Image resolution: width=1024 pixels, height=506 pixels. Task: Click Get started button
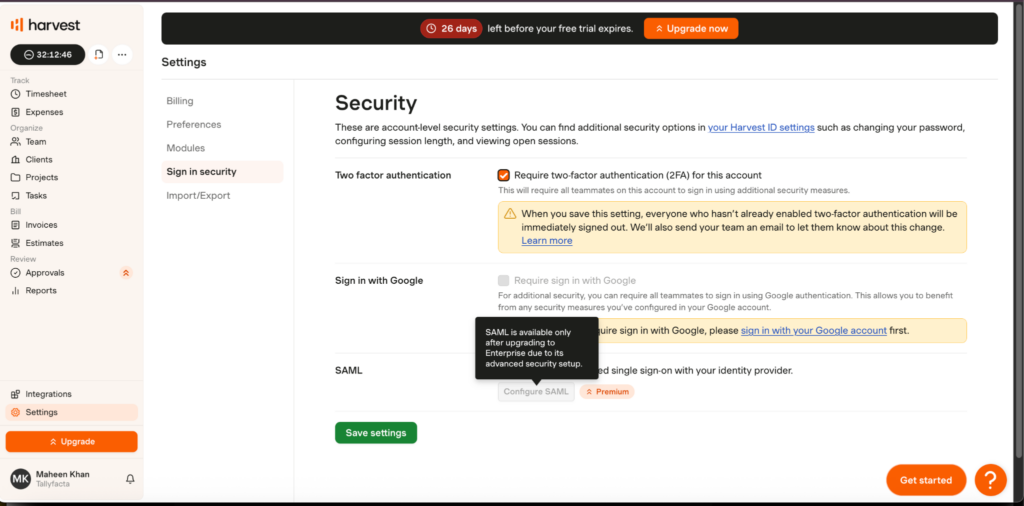coord(926,481)
